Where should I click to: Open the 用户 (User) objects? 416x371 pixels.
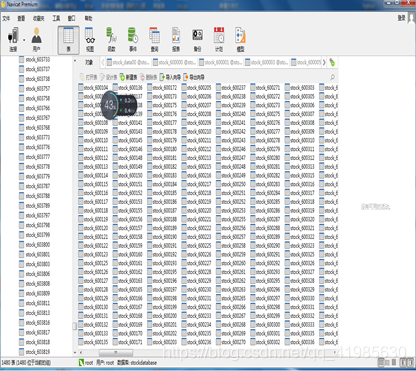[36, 40]
